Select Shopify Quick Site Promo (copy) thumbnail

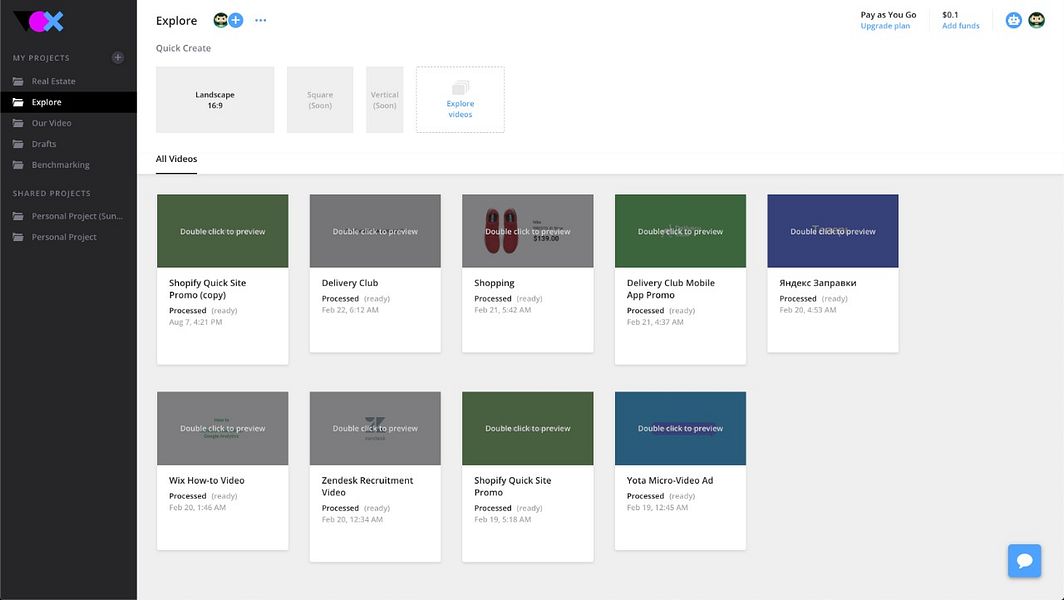223,231
